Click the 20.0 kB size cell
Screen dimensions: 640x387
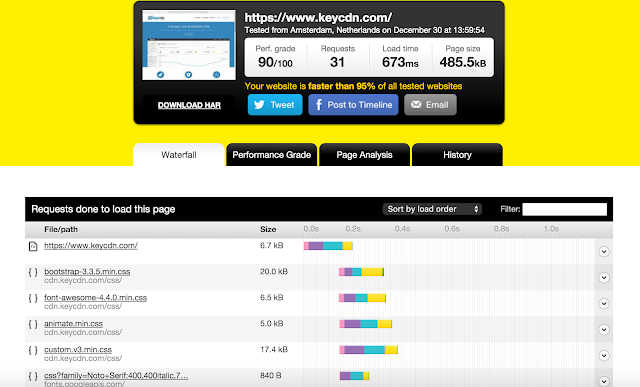[x=274, y=271]
